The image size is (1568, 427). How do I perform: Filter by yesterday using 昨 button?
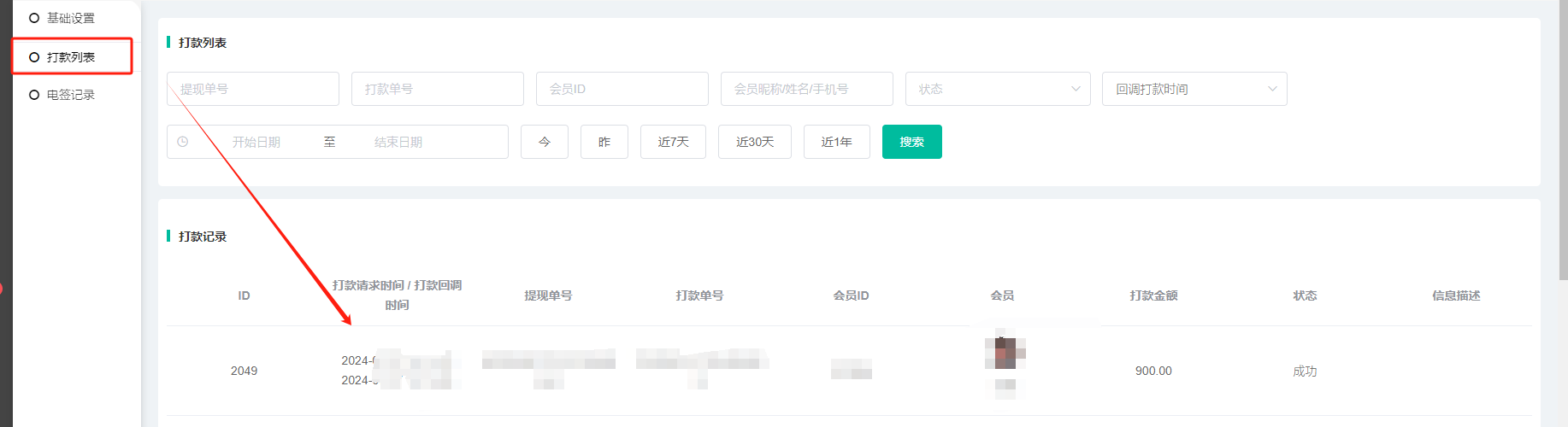click(x=604, y=142)
